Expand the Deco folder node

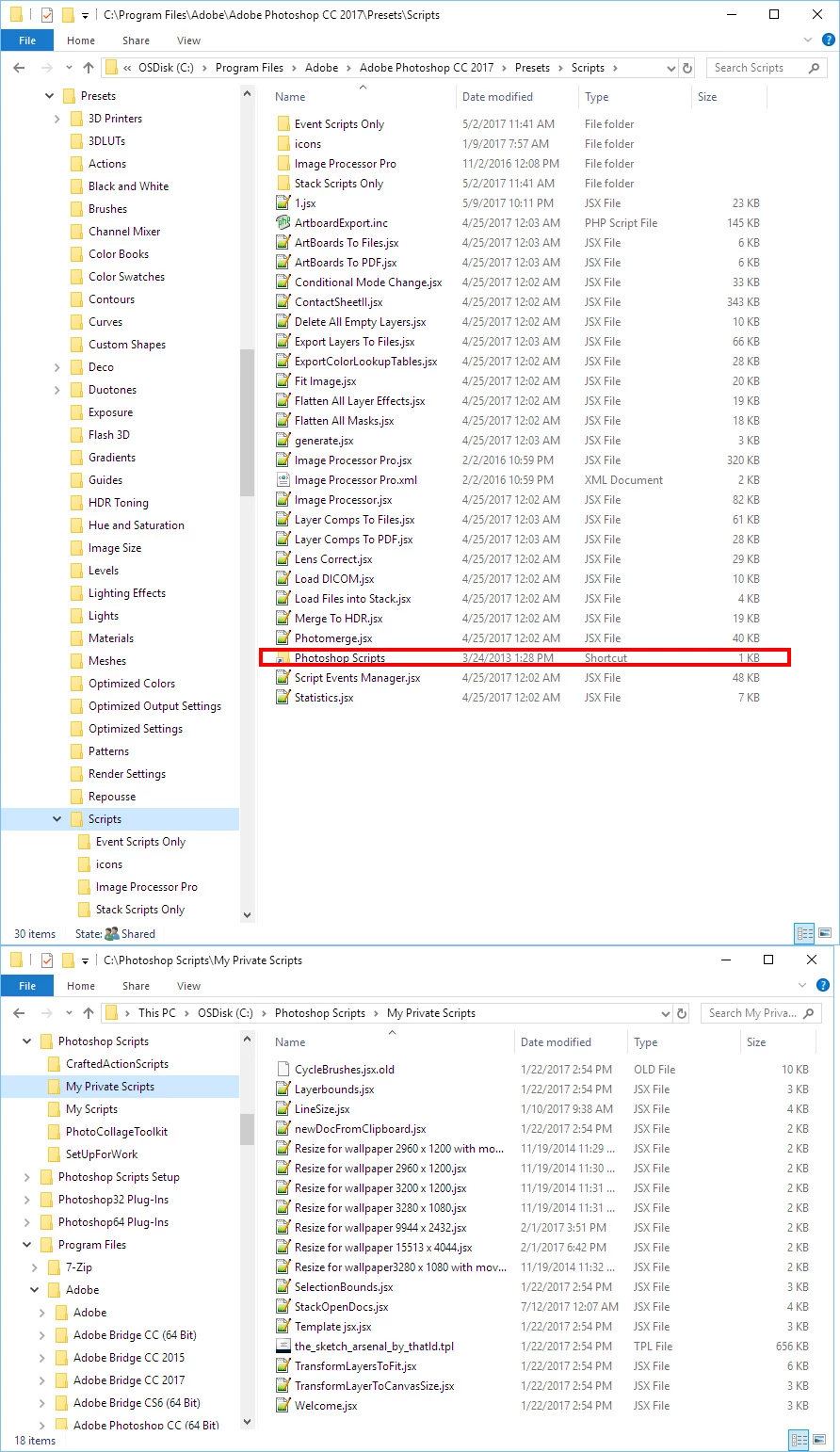(x=57, y=367)
